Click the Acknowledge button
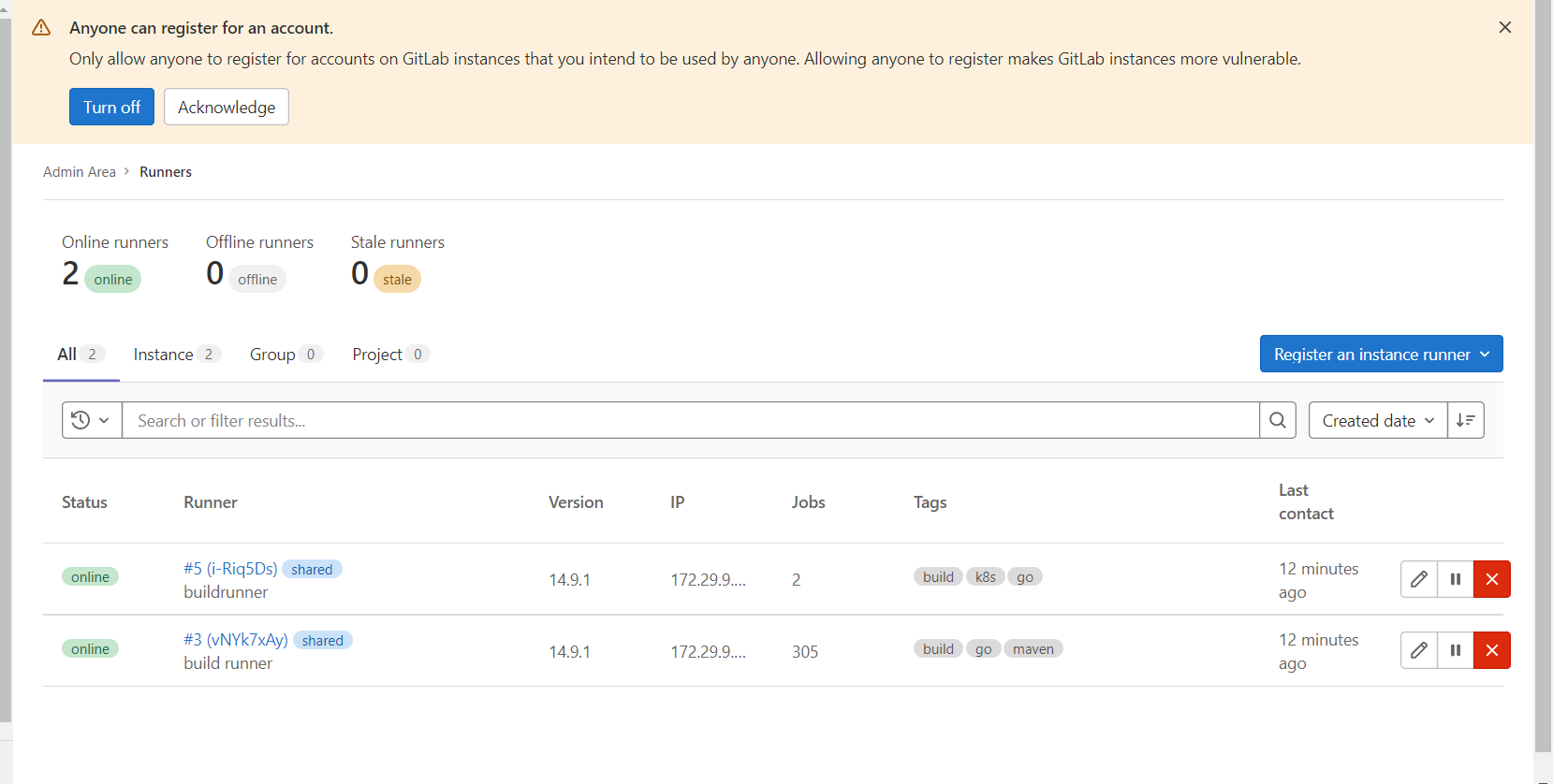Image resolution: width=1553 pixels, height=784 pixels. pos(227,107)
